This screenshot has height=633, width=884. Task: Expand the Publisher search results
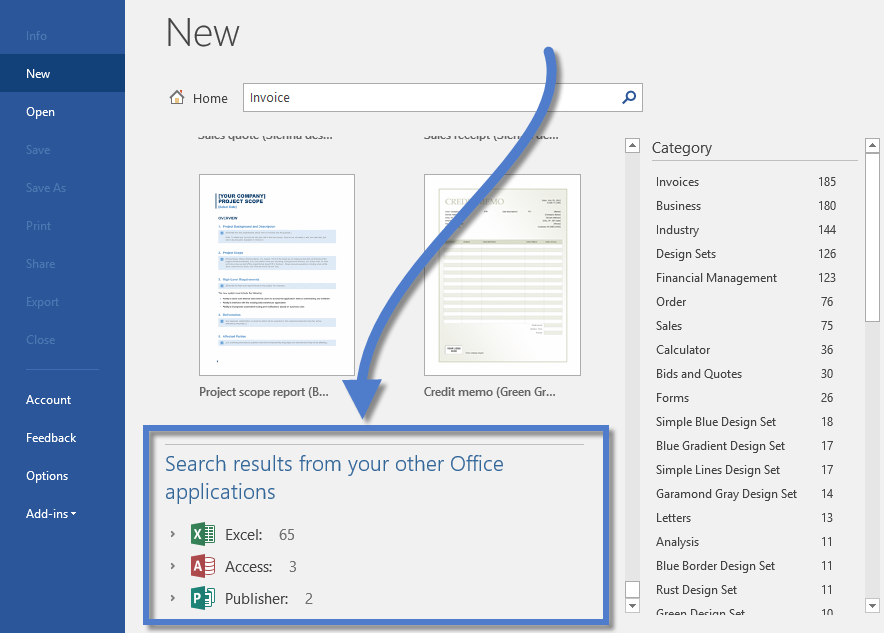pos(173,599)
